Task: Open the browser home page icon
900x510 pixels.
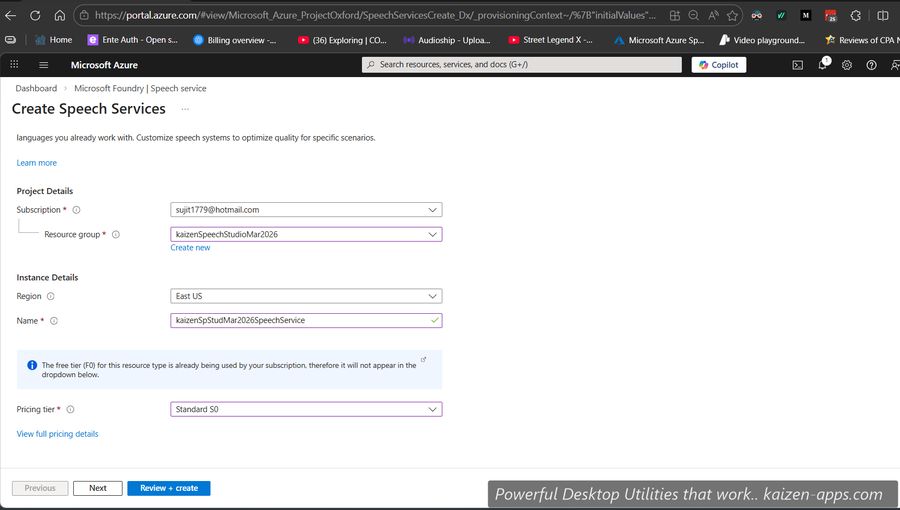Action: pyautogui.click(x=60, y=15)
